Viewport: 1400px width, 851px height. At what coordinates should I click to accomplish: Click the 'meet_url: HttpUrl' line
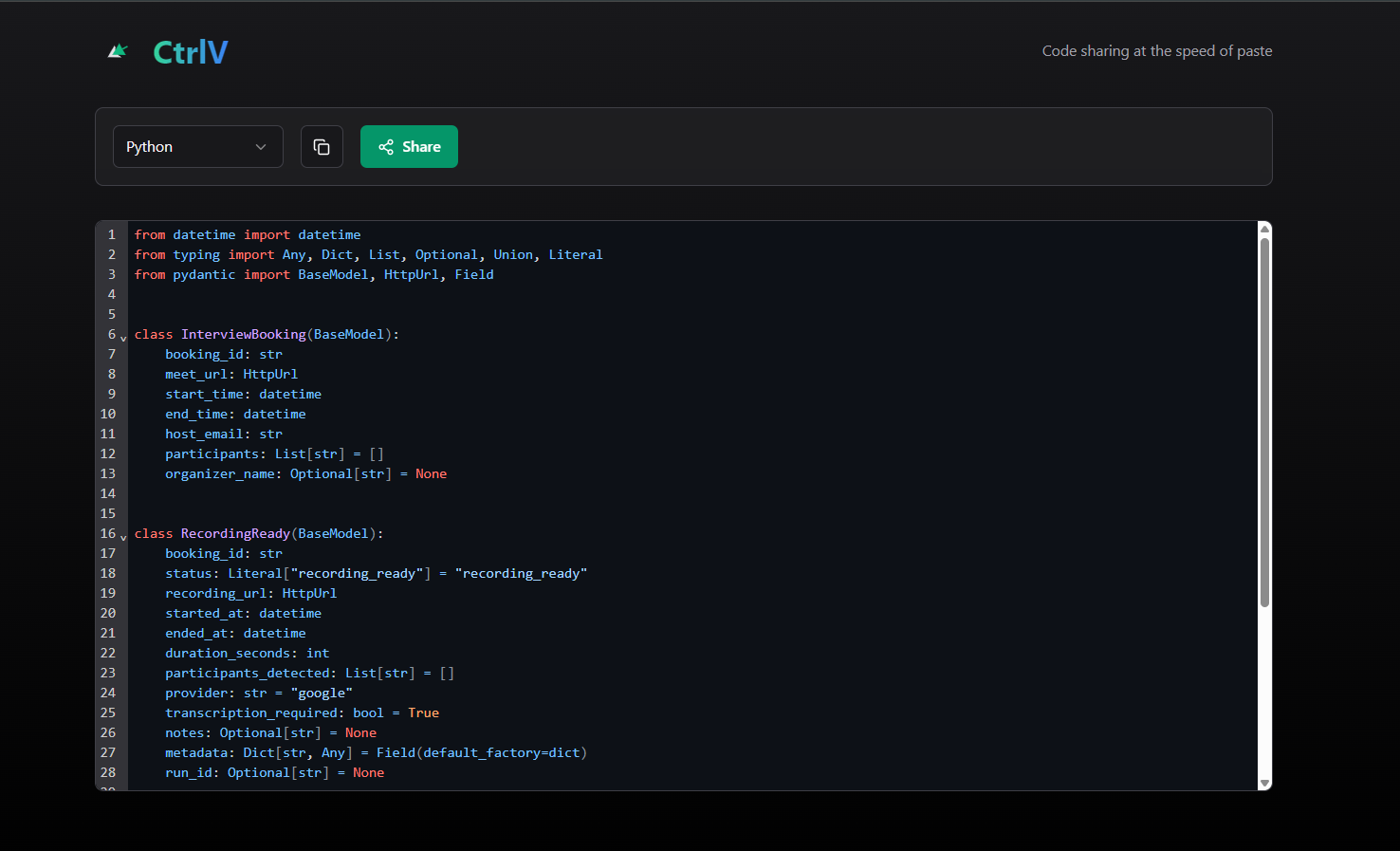pos(231,374)
